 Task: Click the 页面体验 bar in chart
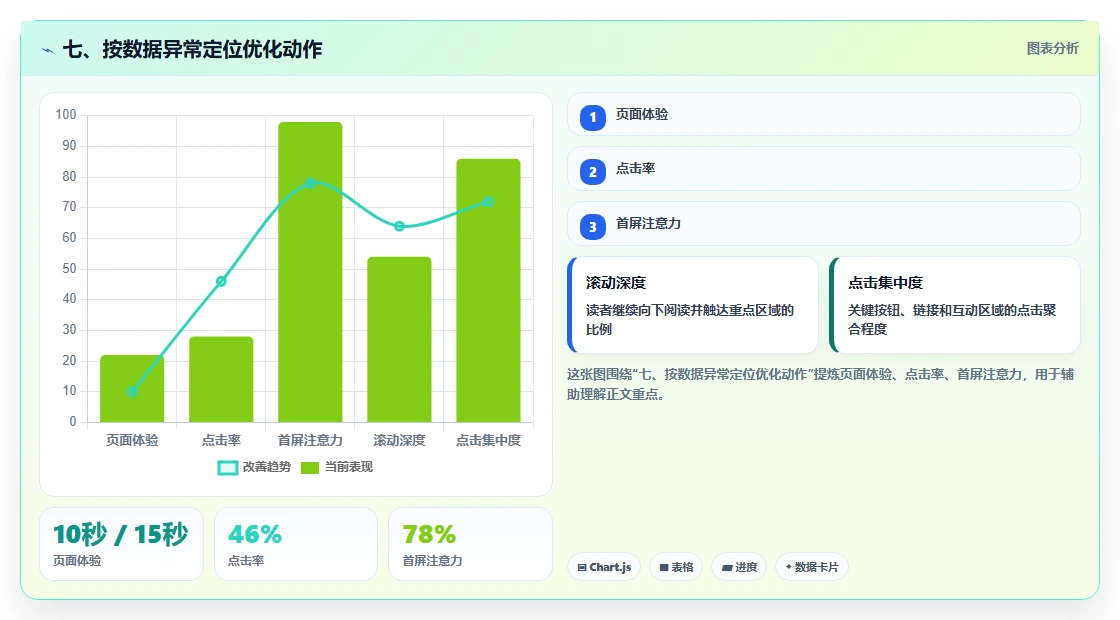click(132, 389)
